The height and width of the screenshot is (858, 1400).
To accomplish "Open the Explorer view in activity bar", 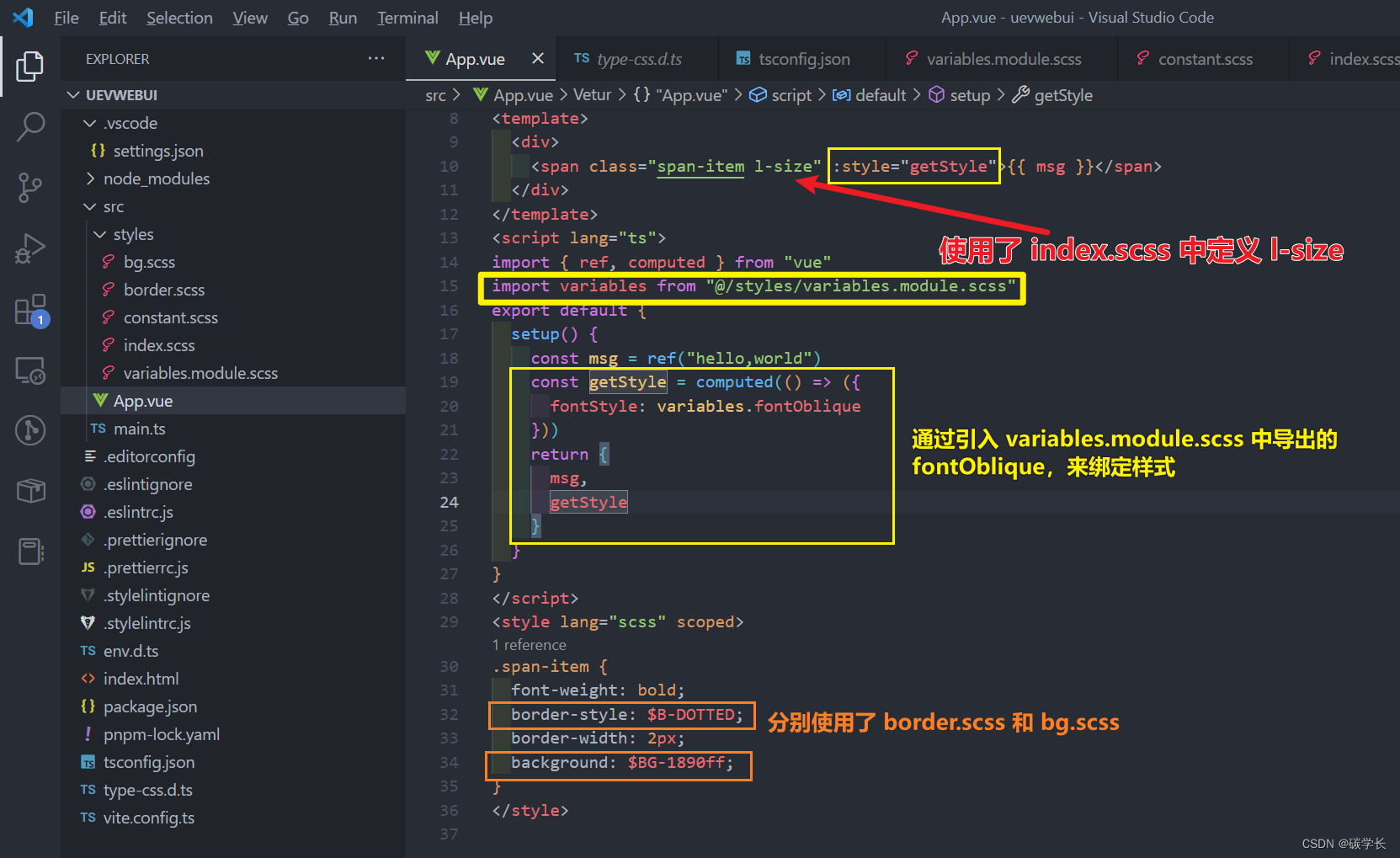I will [x=30, y=67].
